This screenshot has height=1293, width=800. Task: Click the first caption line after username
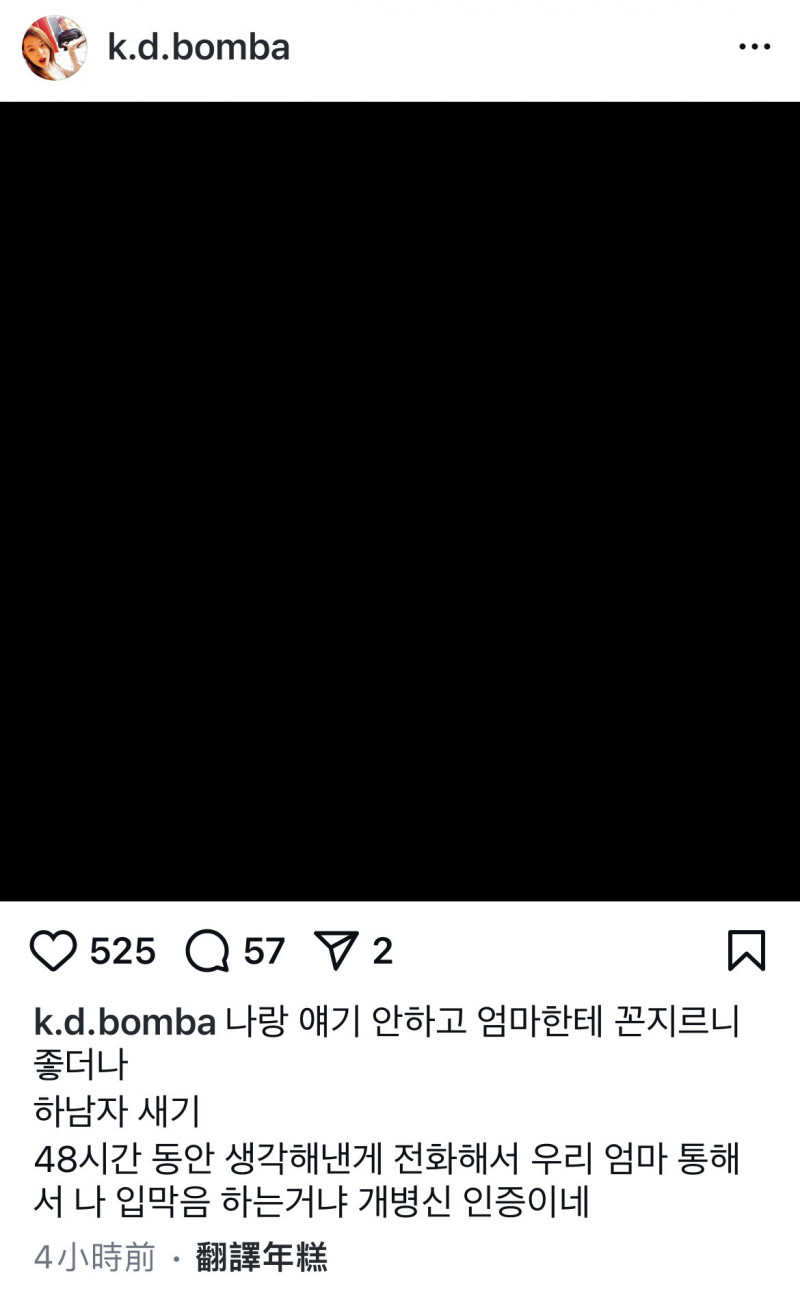pos(482,1022)
